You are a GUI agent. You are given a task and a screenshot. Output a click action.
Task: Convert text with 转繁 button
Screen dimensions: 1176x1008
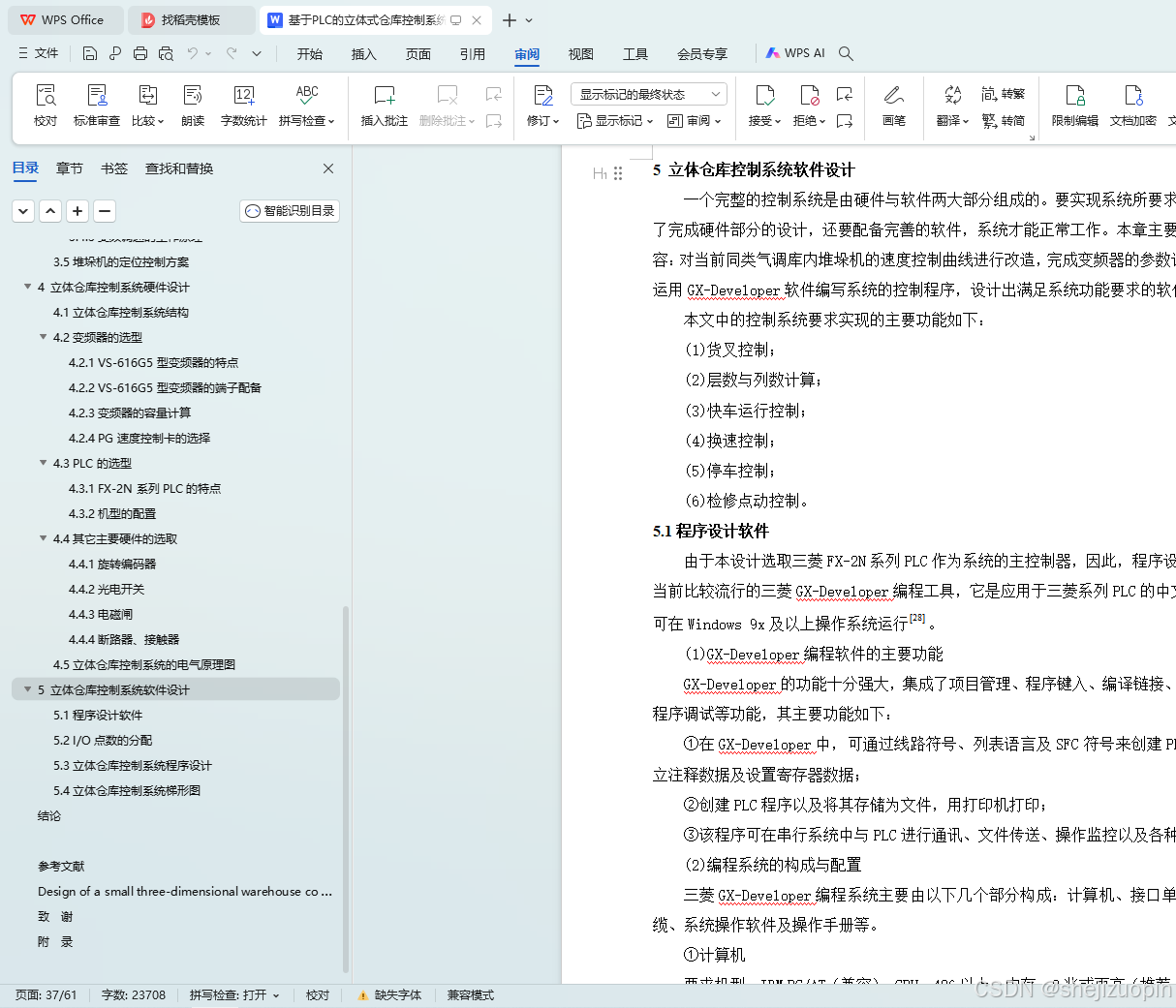pos(1004,94)
